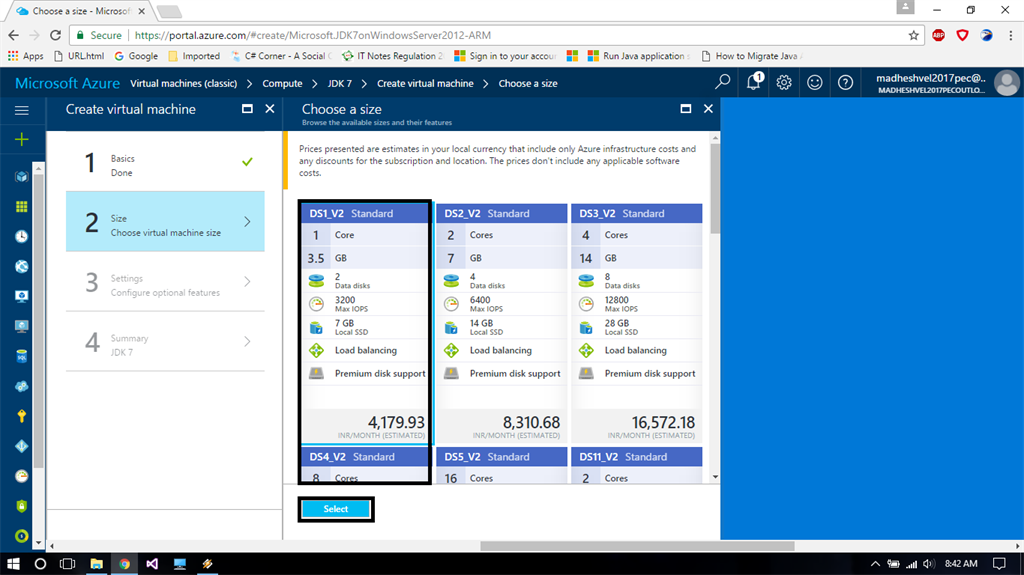Click the 8:42 AM taskbar clock
The image size is (1024, 575).
[x=961, y=563]
